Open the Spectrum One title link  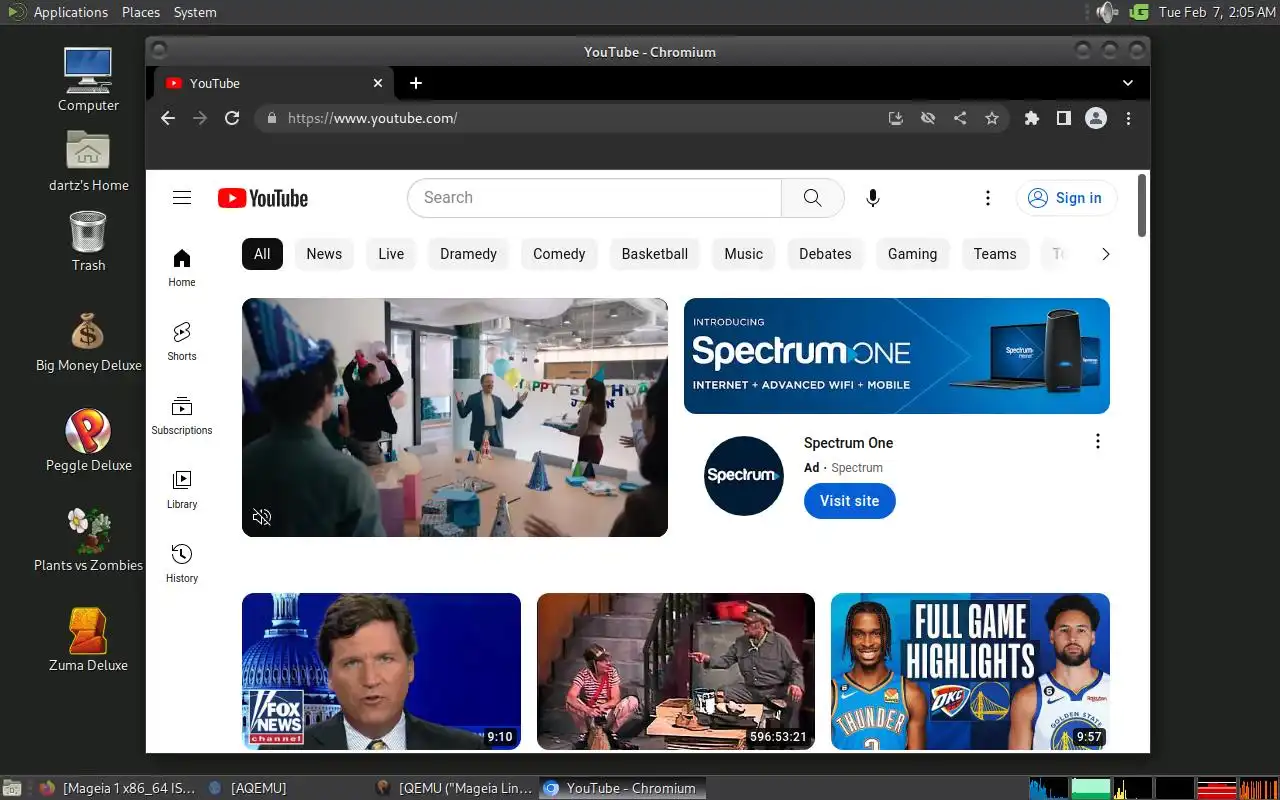pyautogui.click(x=848, y=443)
